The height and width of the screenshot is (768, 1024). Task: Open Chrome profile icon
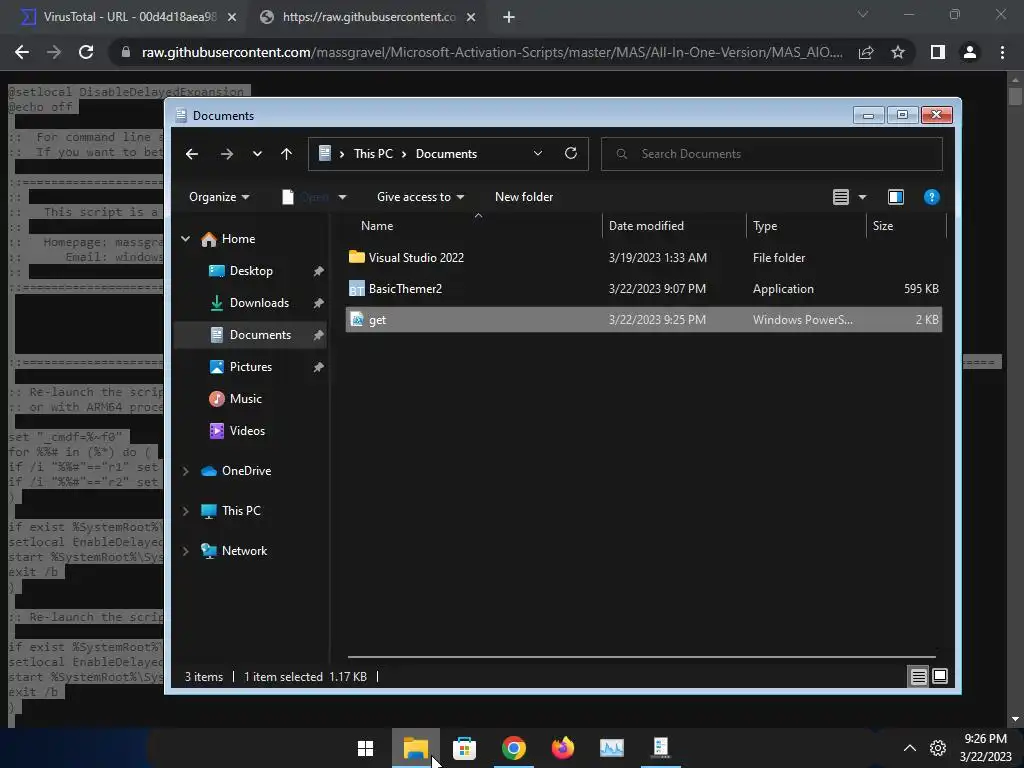point(970,52)
